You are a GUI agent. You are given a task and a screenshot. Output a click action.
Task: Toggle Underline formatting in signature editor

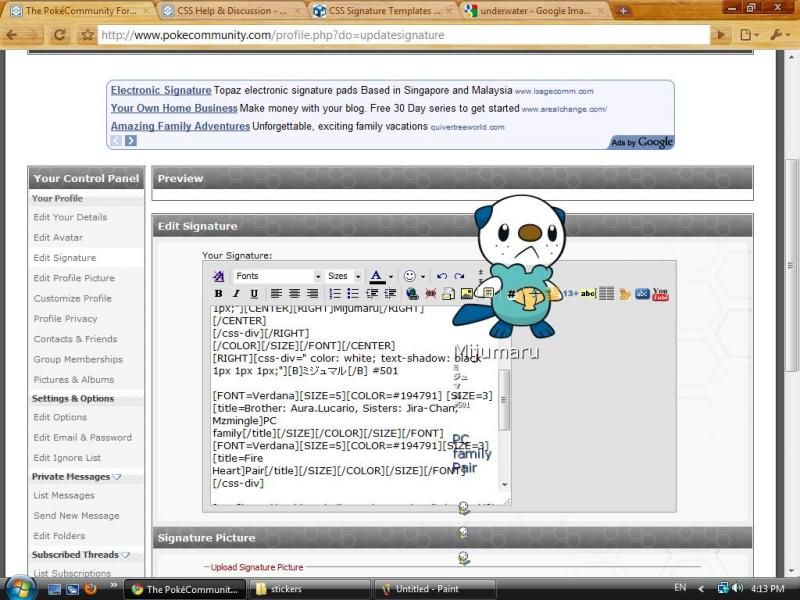pos(254,294)
